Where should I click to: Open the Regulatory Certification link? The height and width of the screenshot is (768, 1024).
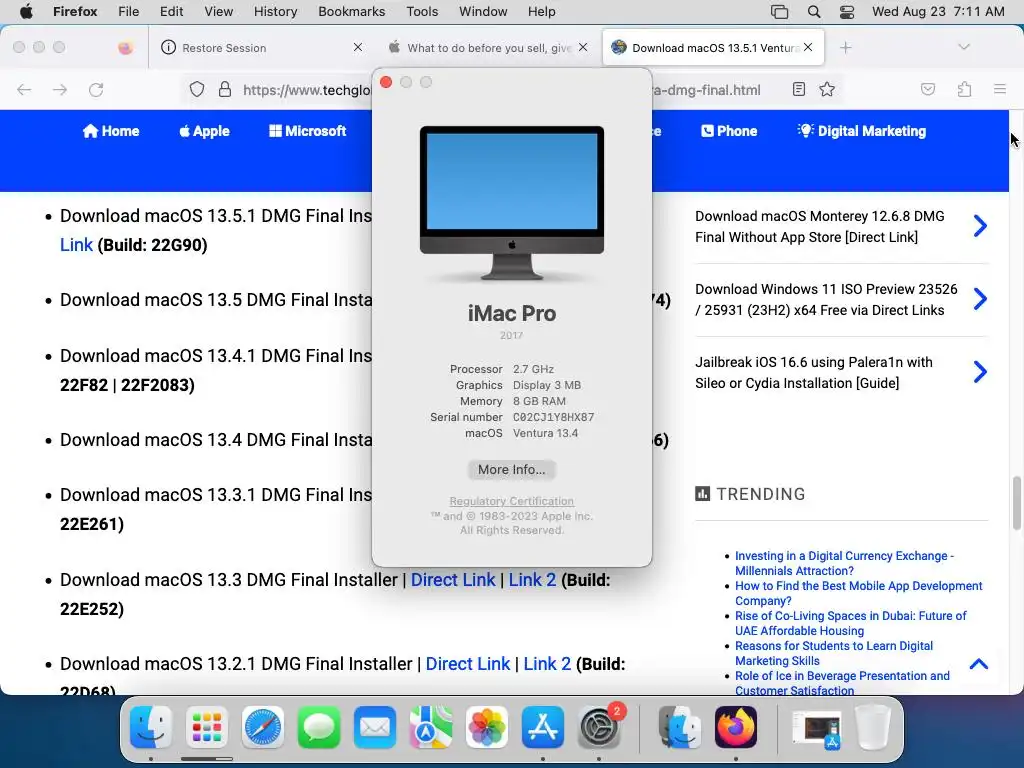pyautogui.click(x=511, y=501)
